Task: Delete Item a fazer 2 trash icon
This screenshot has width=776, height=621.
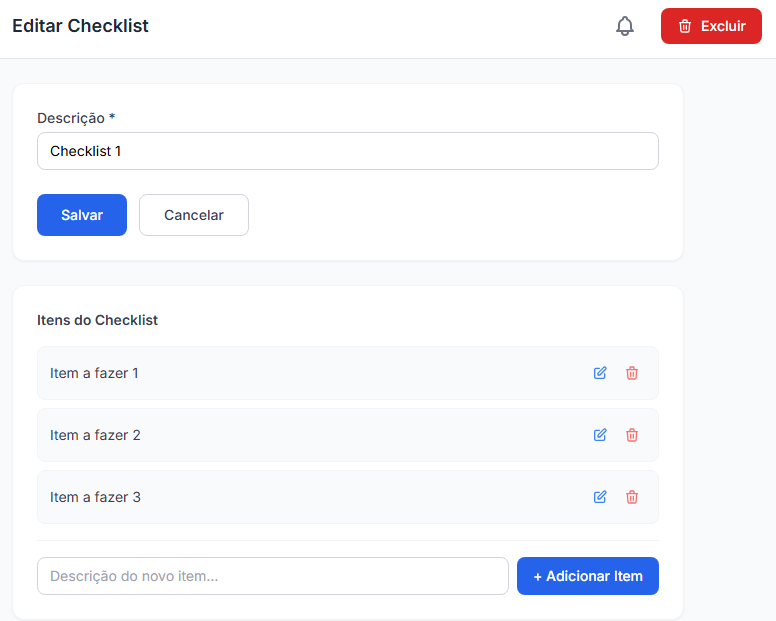Action: coord(631,435)
